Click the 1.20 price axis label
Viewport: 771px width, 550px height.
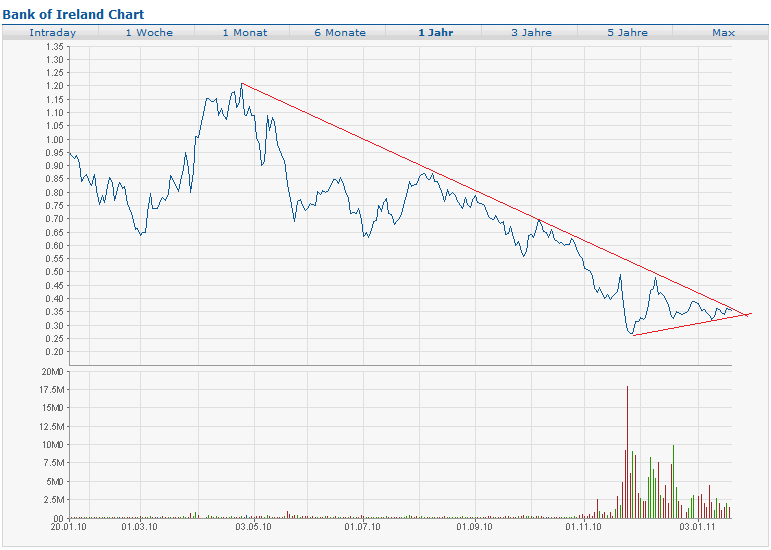[x=55, y=86]
